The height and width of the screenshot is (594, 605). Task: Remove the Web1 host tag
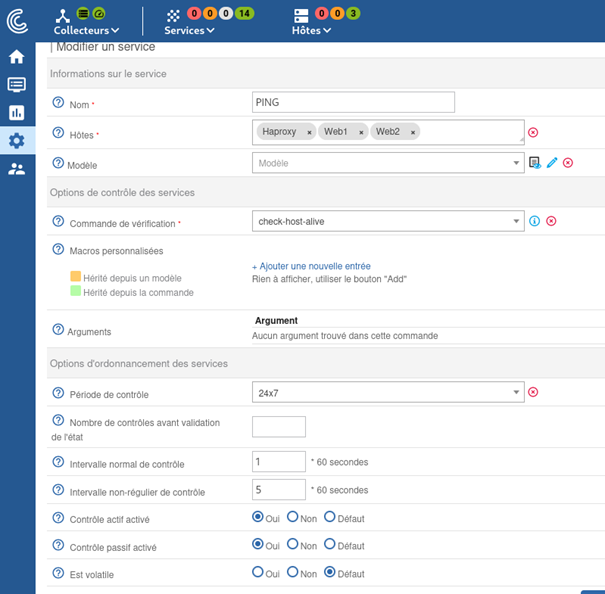coord(360,132)
